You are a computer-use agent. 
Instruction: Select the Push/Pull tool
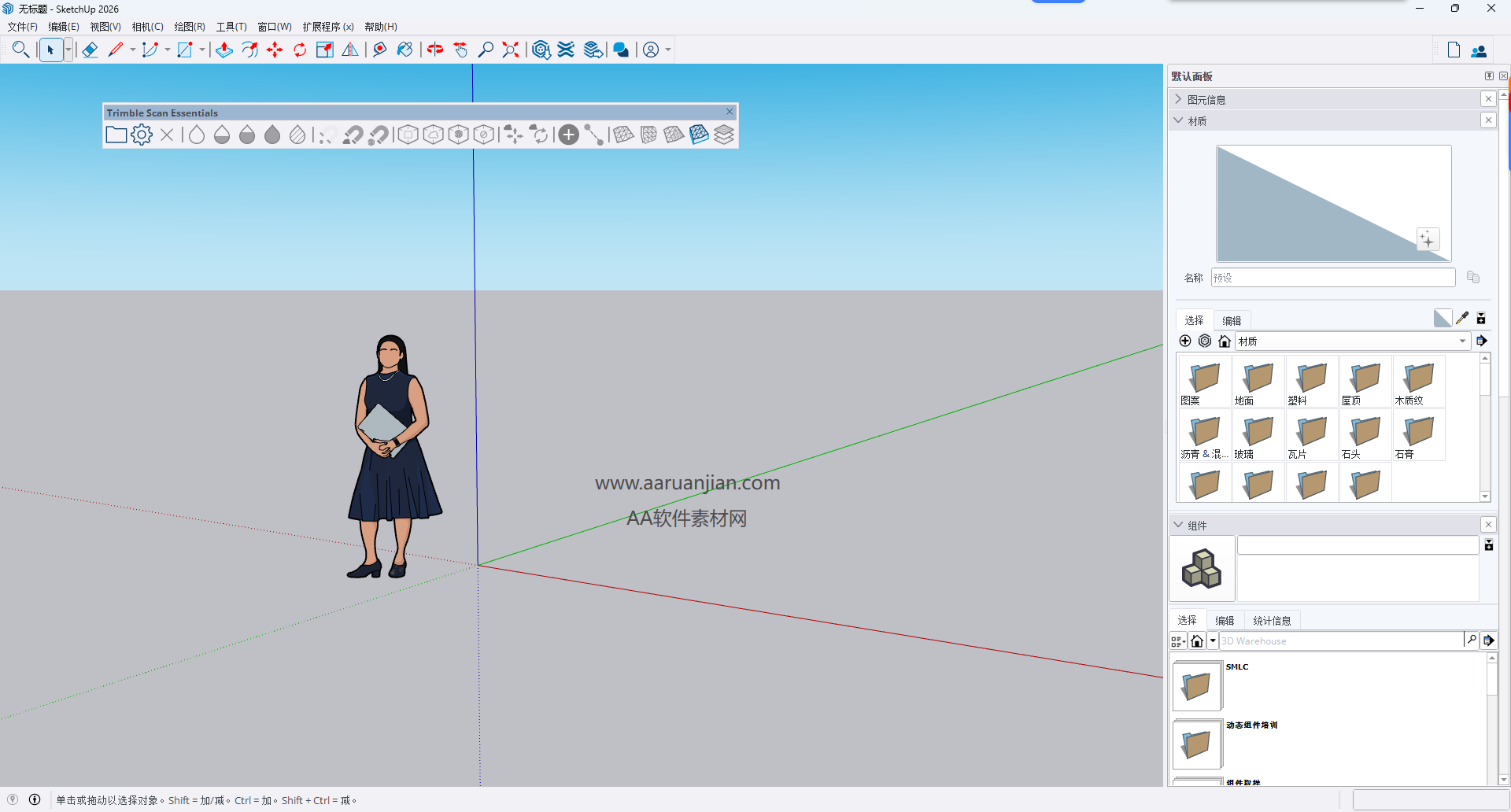224,49
